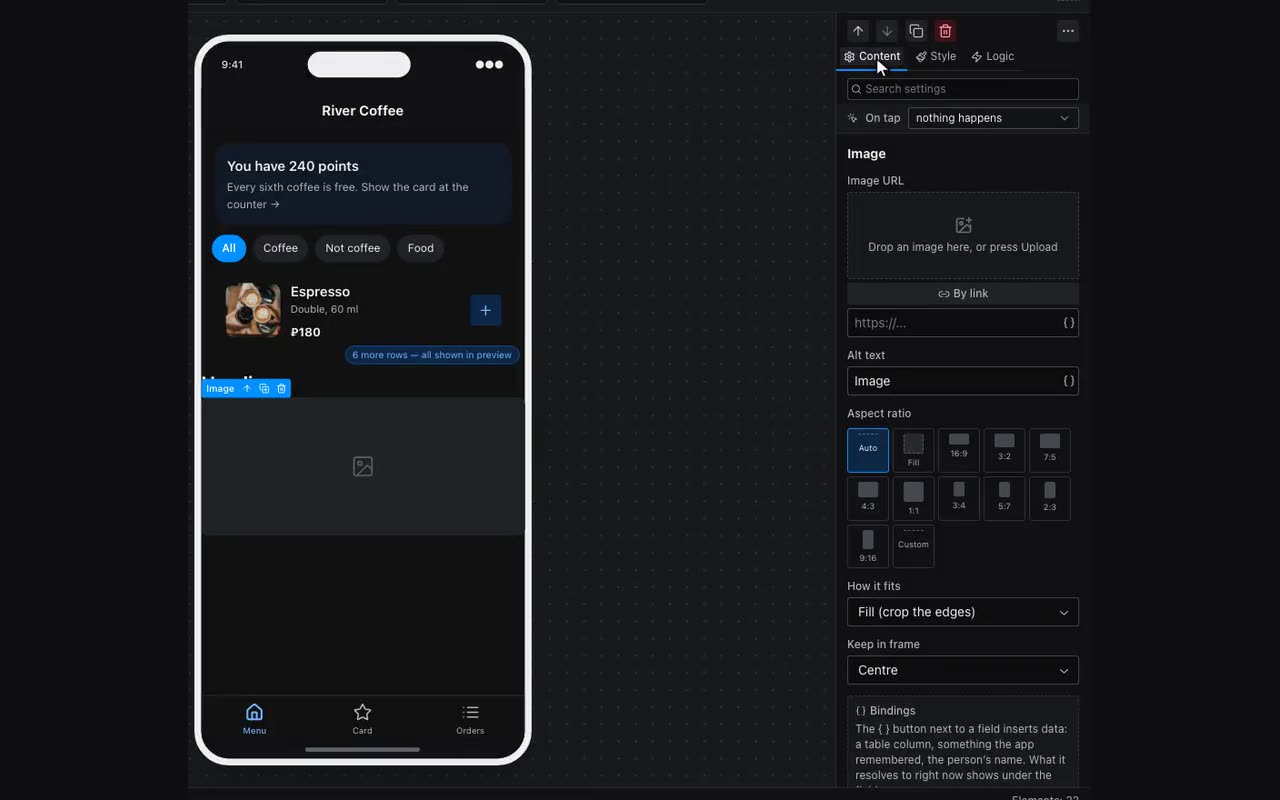Image resolution: width=1280 pixels, height=800 pixels.
Task: Select the Food filter chip
Action: pos(421,248)
